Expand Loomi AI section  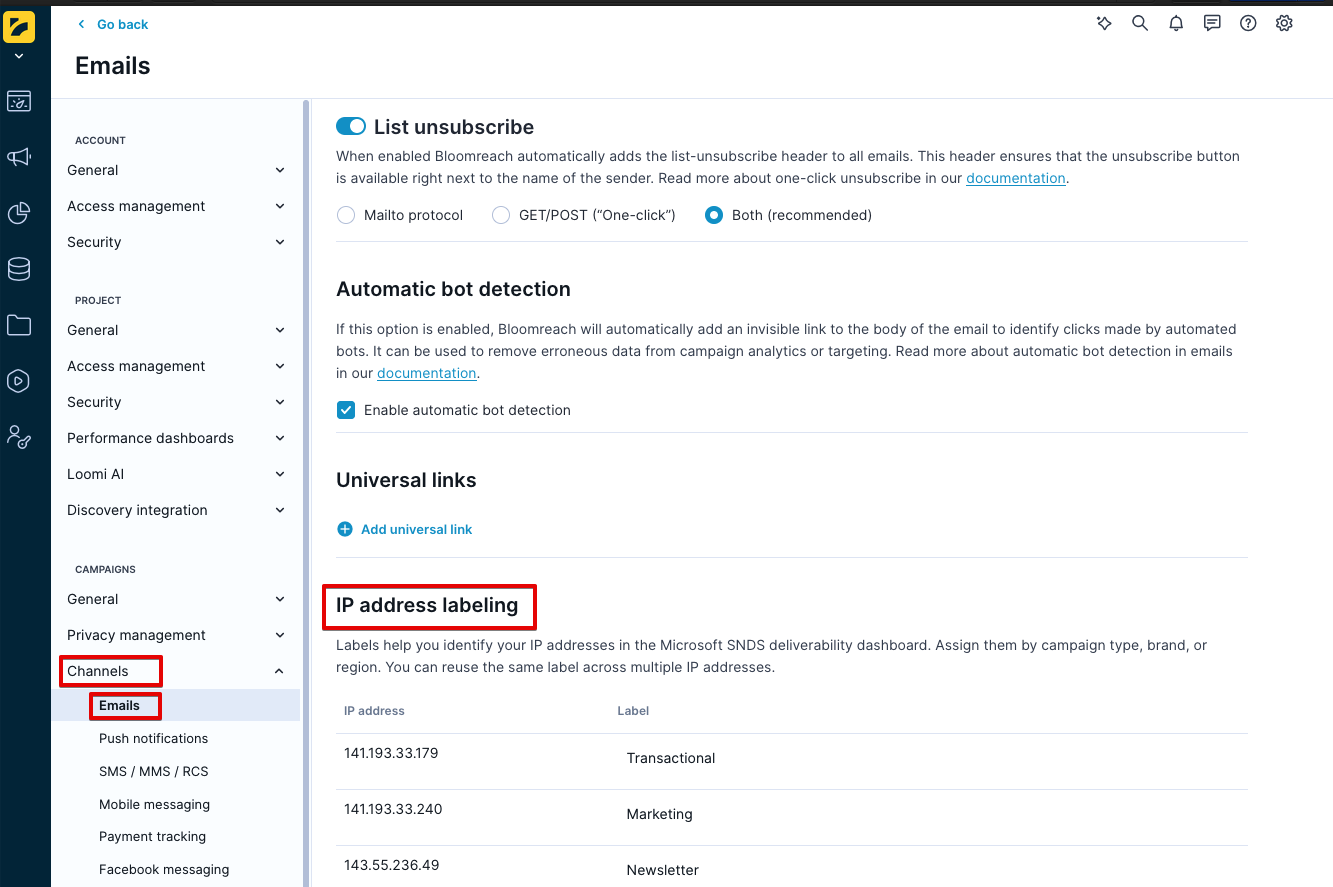176,474
